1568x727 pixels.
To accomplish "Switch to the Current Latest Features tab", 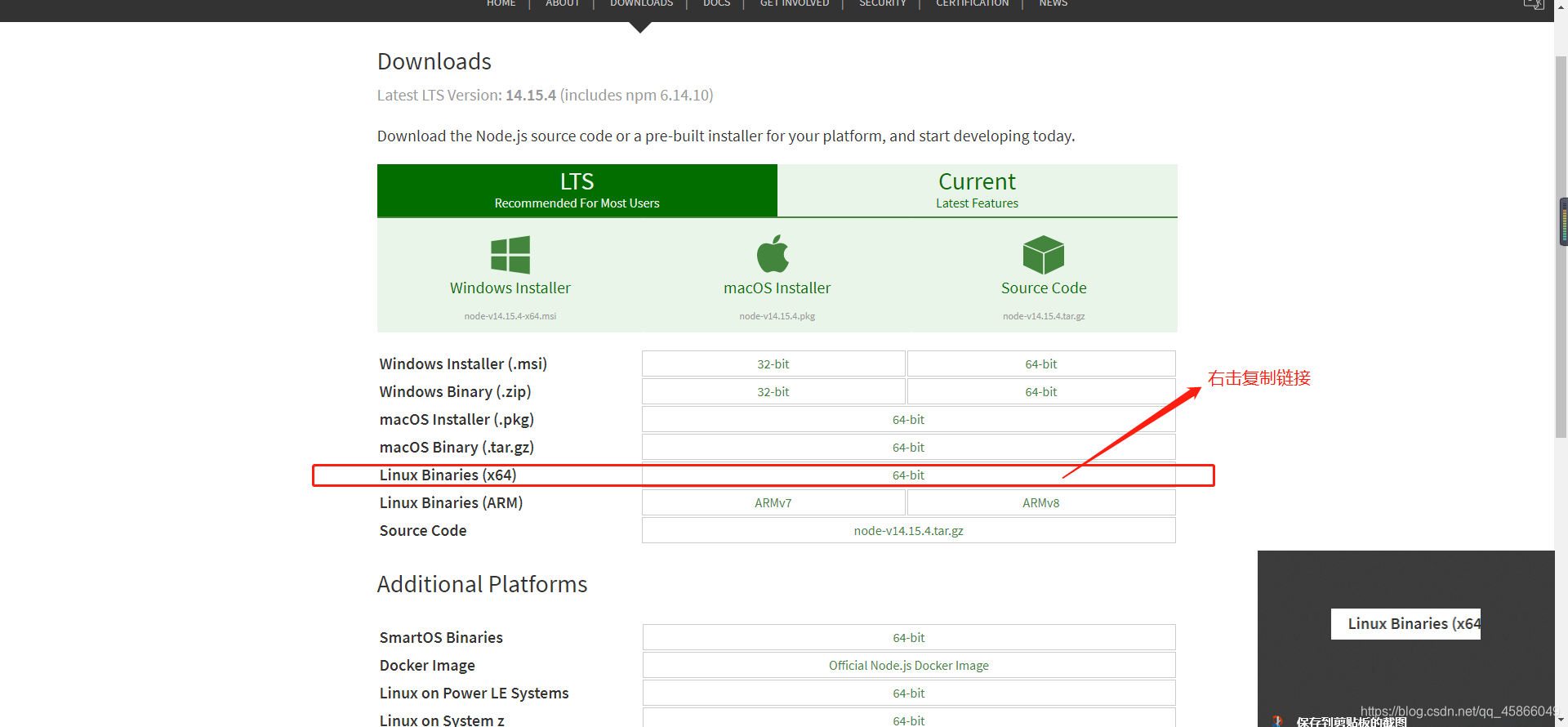I will (x=978, y=190).
